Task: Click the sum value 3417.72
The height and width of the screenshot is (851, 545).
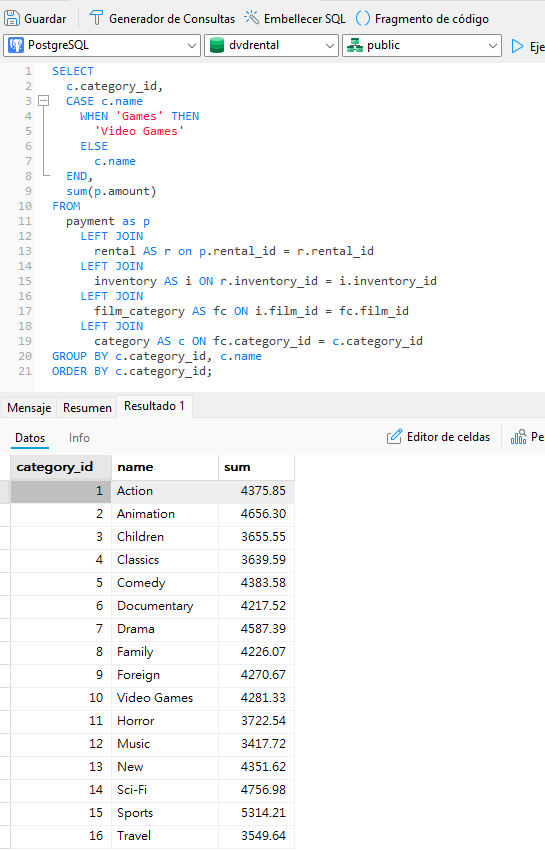Action: pos(256,744)
